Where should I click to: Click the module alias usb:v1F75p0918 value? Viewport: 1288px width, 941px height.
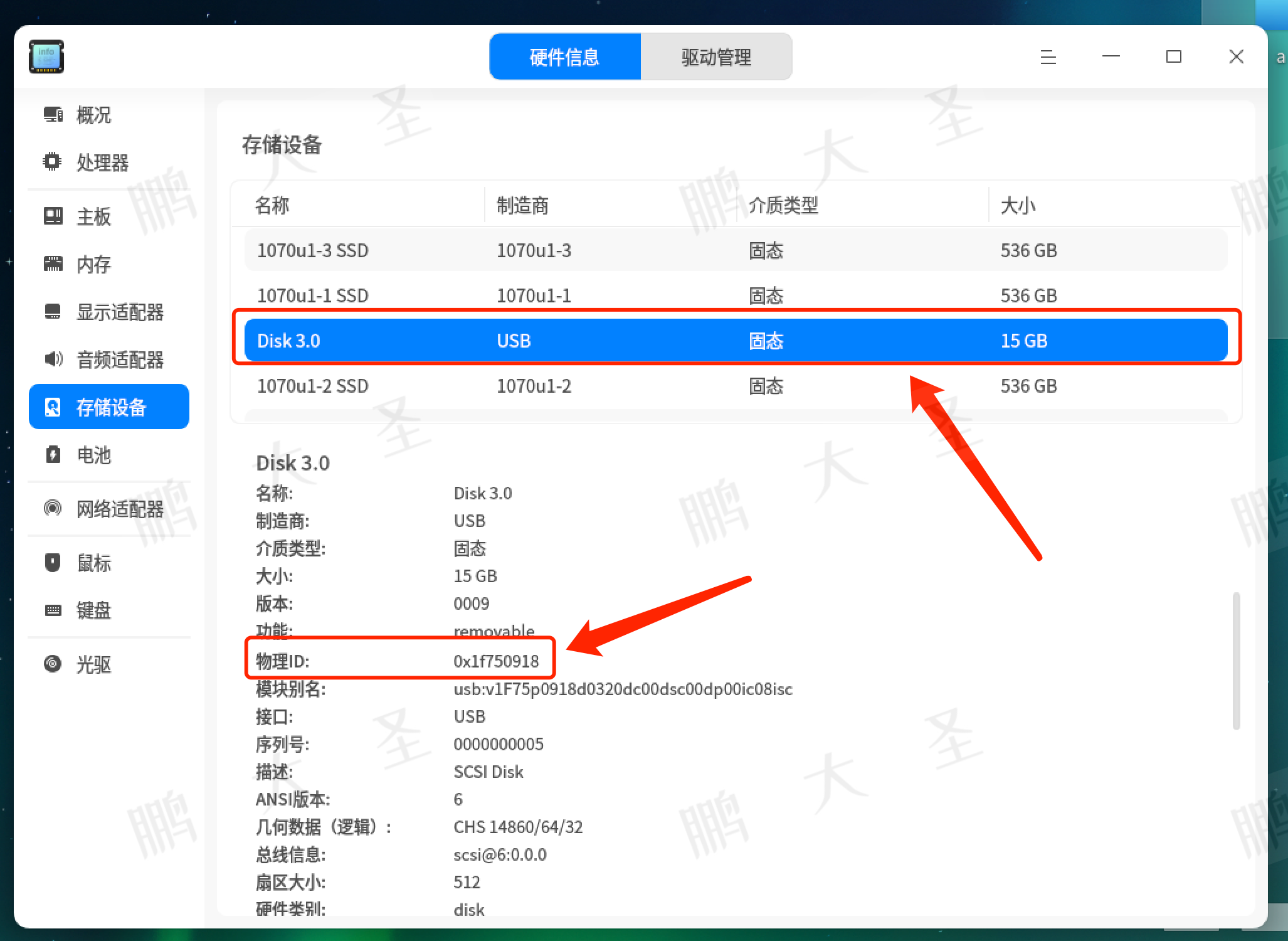click(x=623, y=689)
